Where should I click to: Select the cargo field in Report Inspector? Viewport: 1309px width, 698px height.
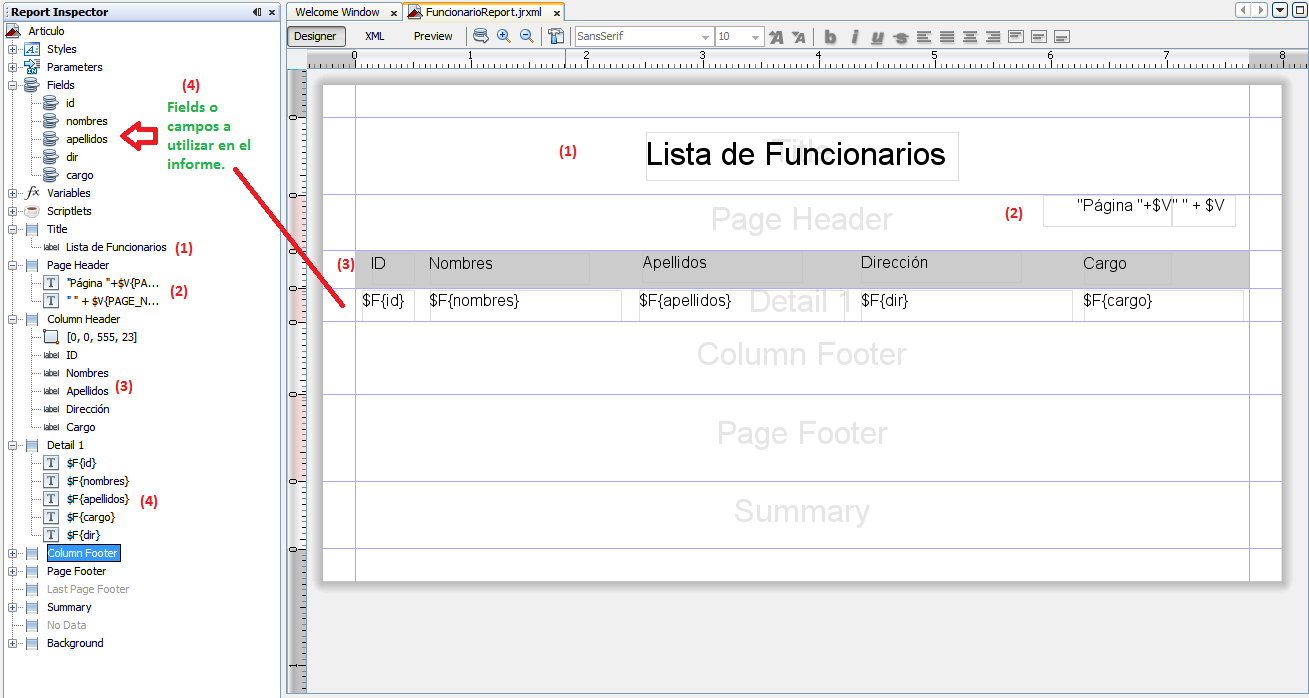(79, 175)
